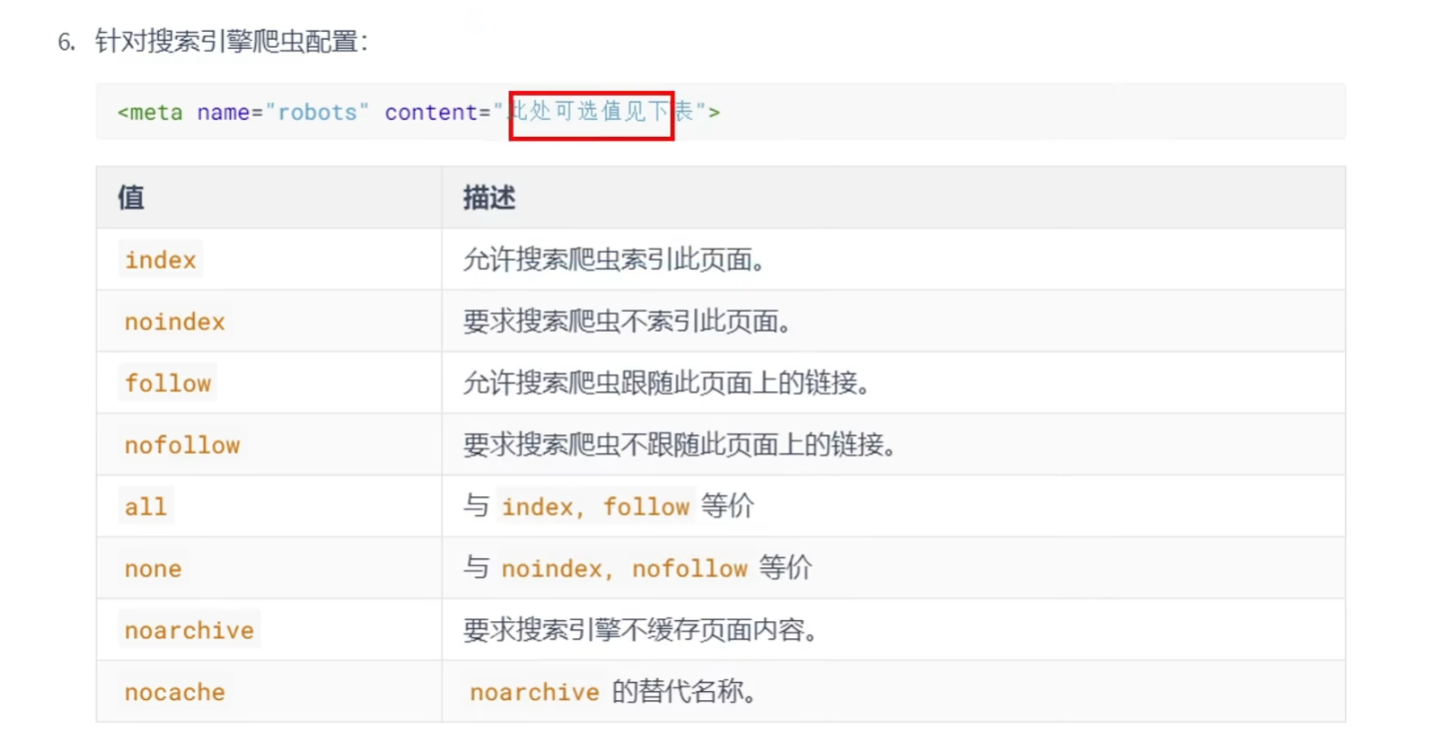
Task: Click the heading "针对搜索引擎爬虫配置"
Action: 231,42
